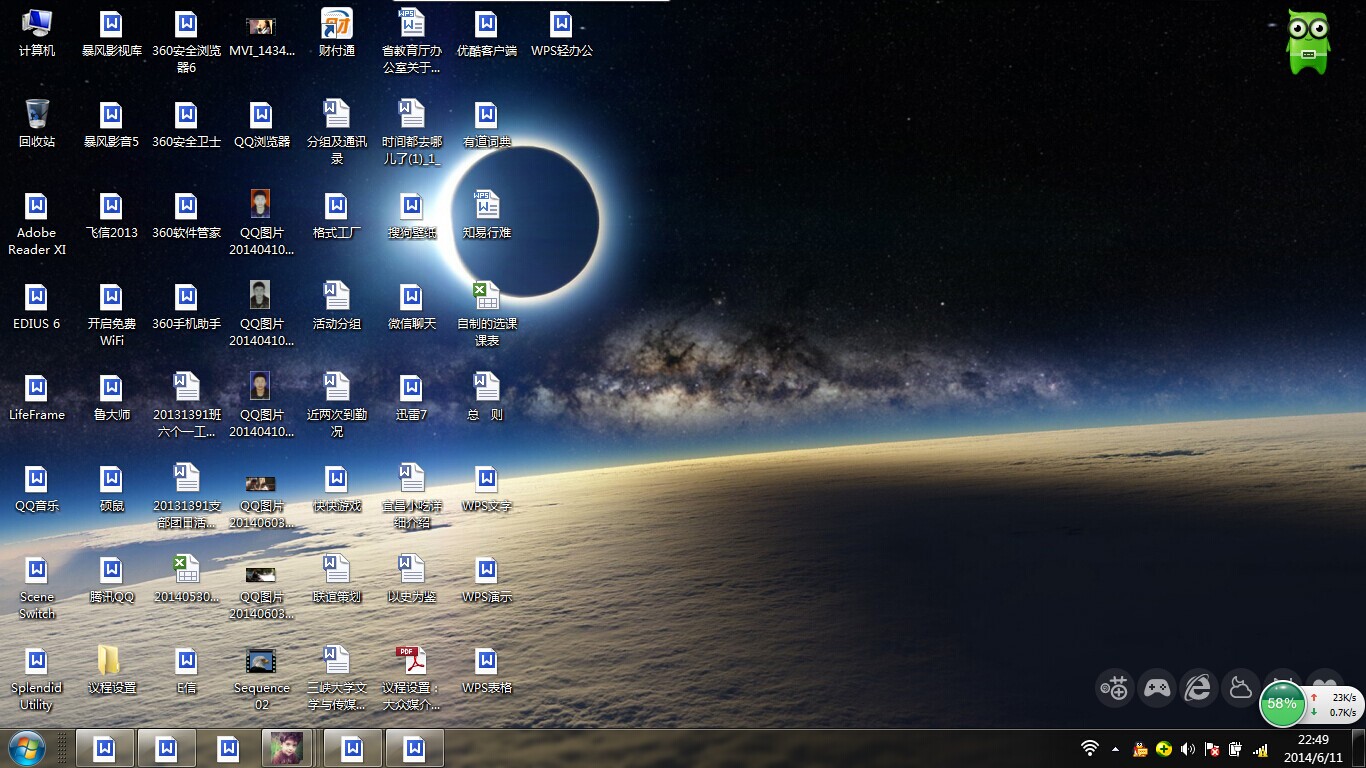Select the LifeFrame desktop icon
Image resolution: width=1366 pixels, height=768 pixels.
coord(37,397)
